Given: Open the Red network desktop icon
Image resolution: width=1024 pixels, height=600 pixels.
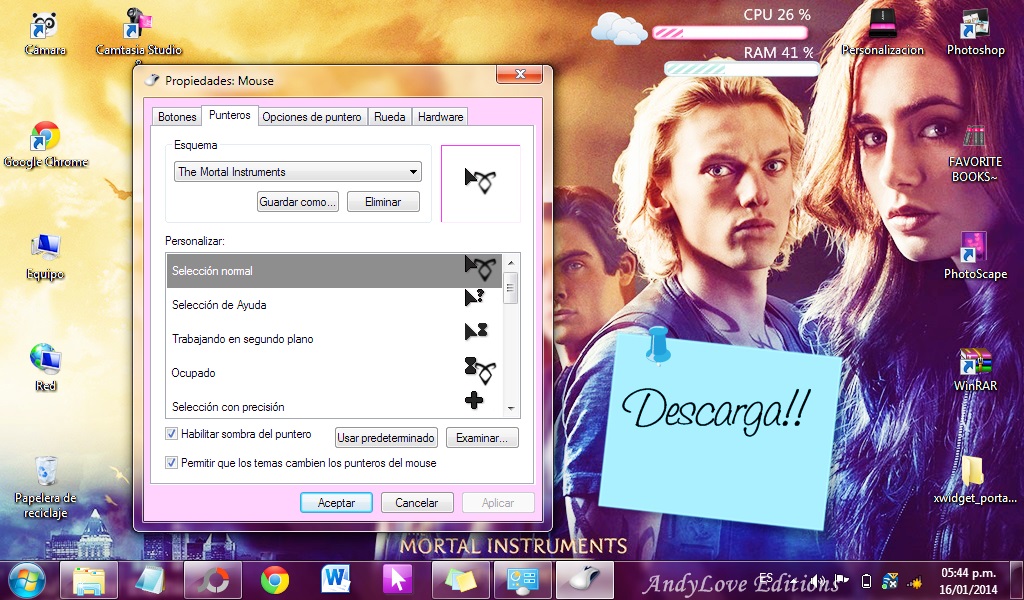Looking at the screenshot, I should (45, 368).
